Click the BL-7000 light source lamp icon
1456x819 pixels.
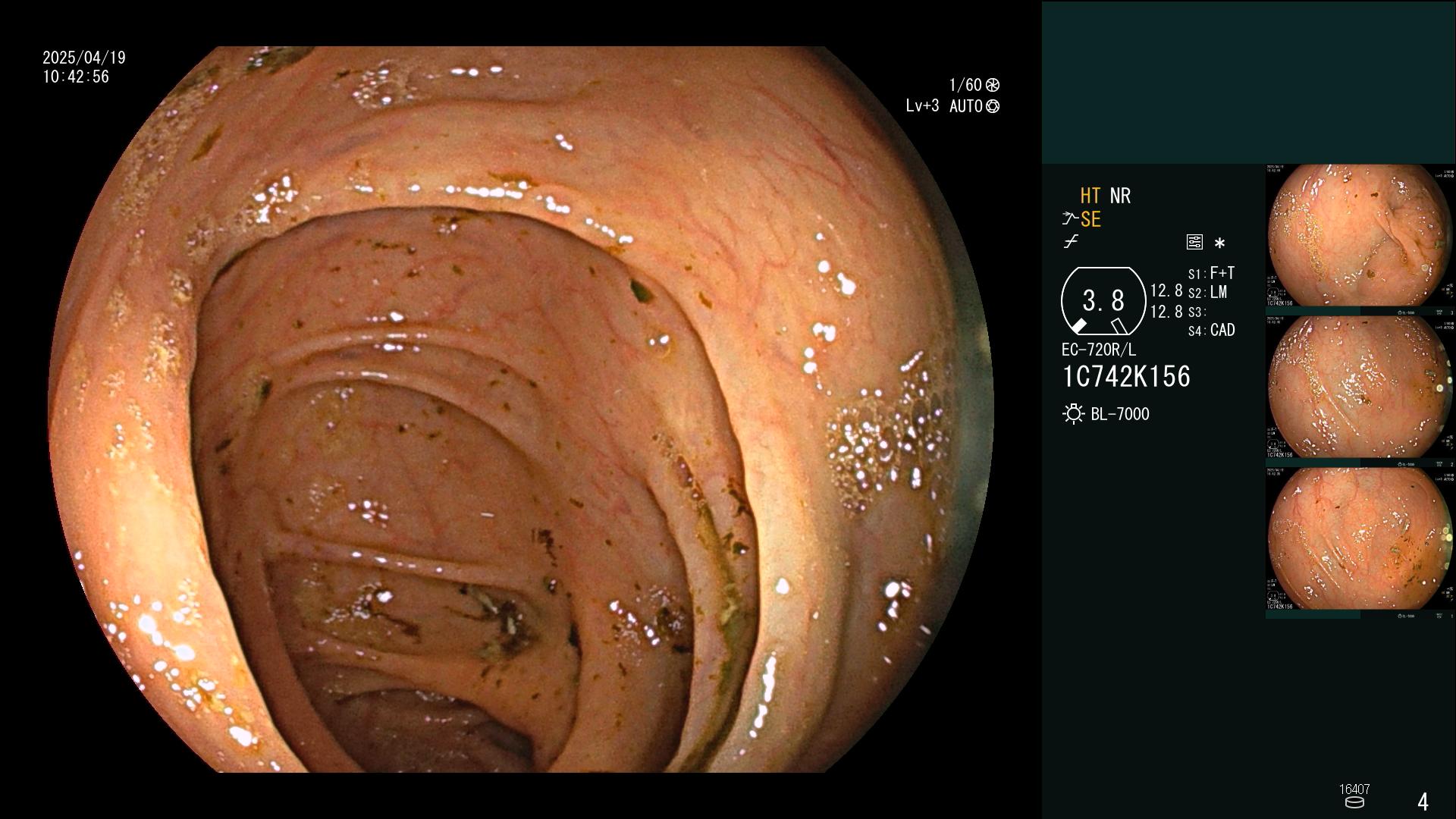click(1073, 414)
